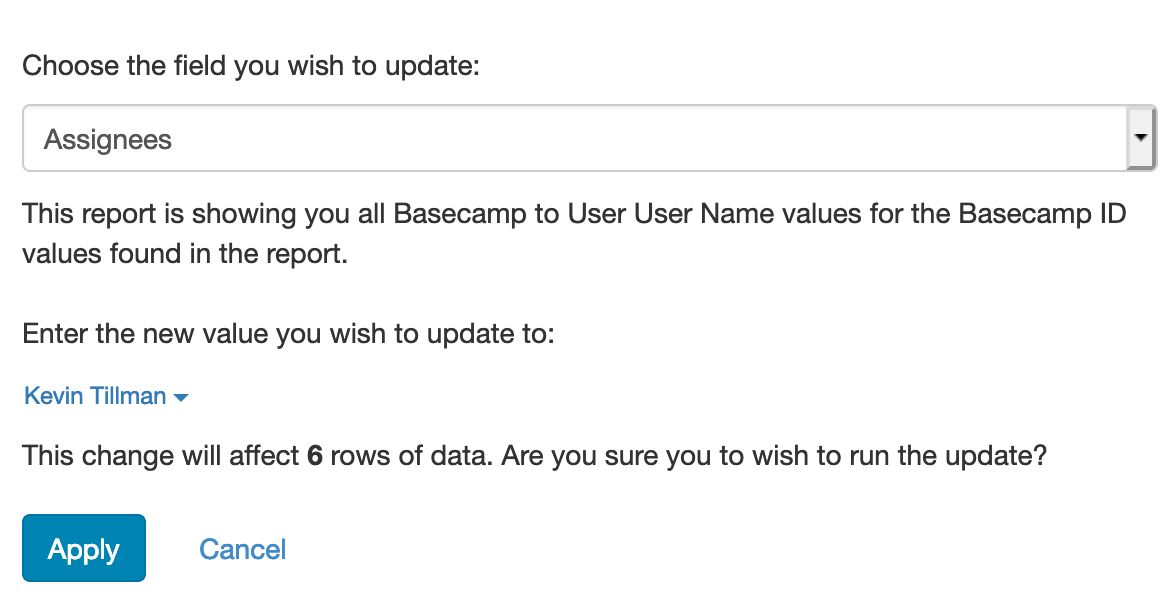The width and height of the screenshot is (1176, 598).
Task: Click the 'This change will affect' text
Action: click(160, 457)
